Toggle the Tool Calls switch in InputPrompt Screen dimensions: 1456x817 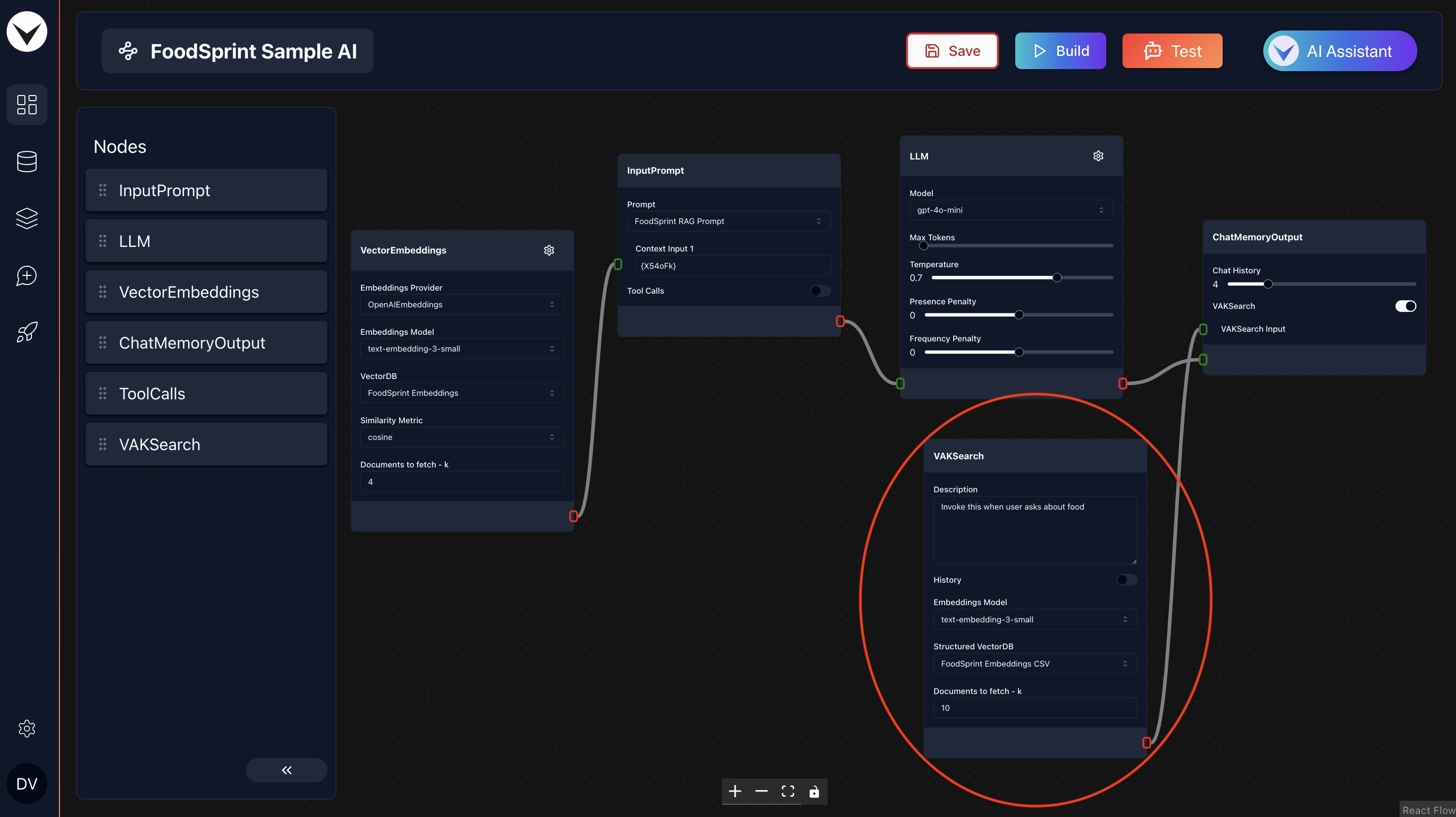pos(820,291)
